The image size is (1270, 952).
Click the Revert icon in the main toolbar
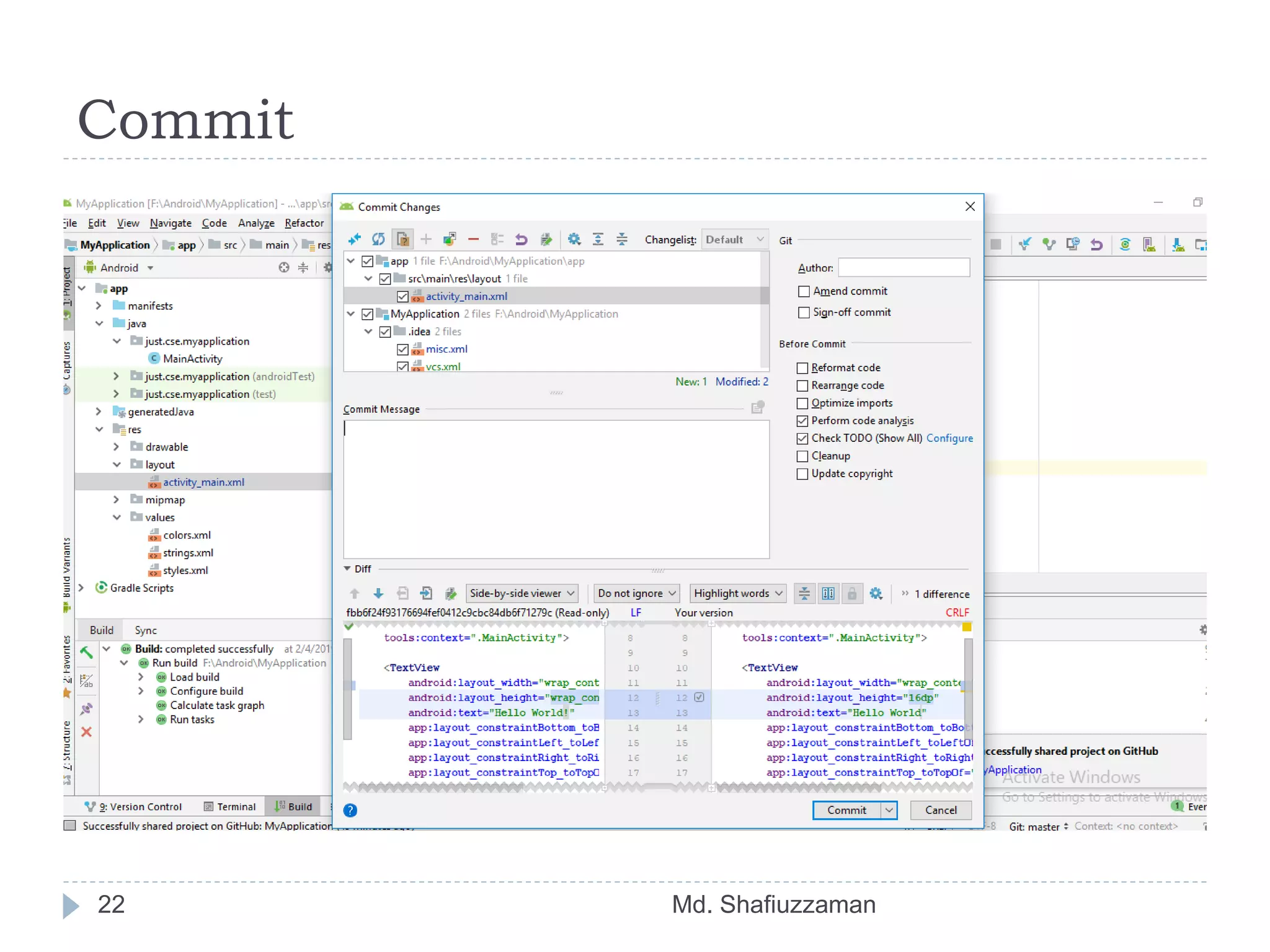[x=1096, y=244]
